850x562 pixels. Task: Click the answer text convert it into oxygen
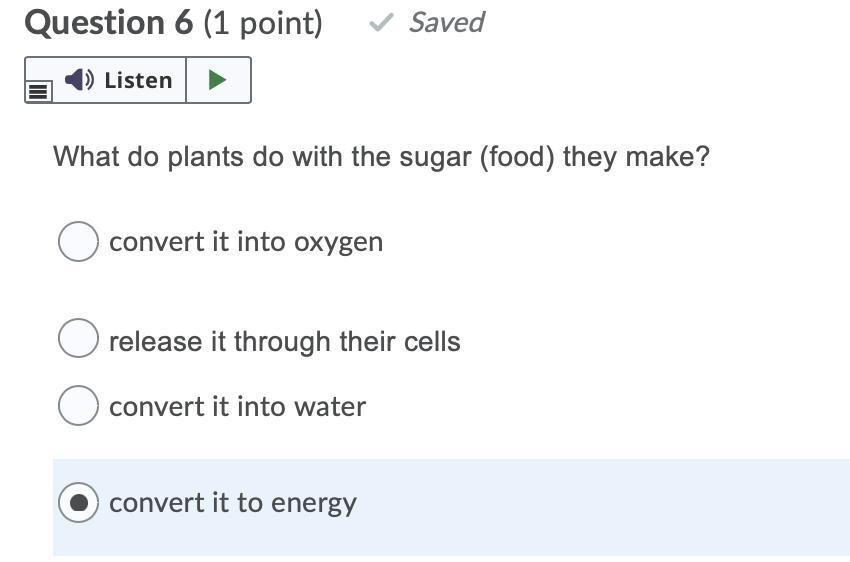point(246,242)
